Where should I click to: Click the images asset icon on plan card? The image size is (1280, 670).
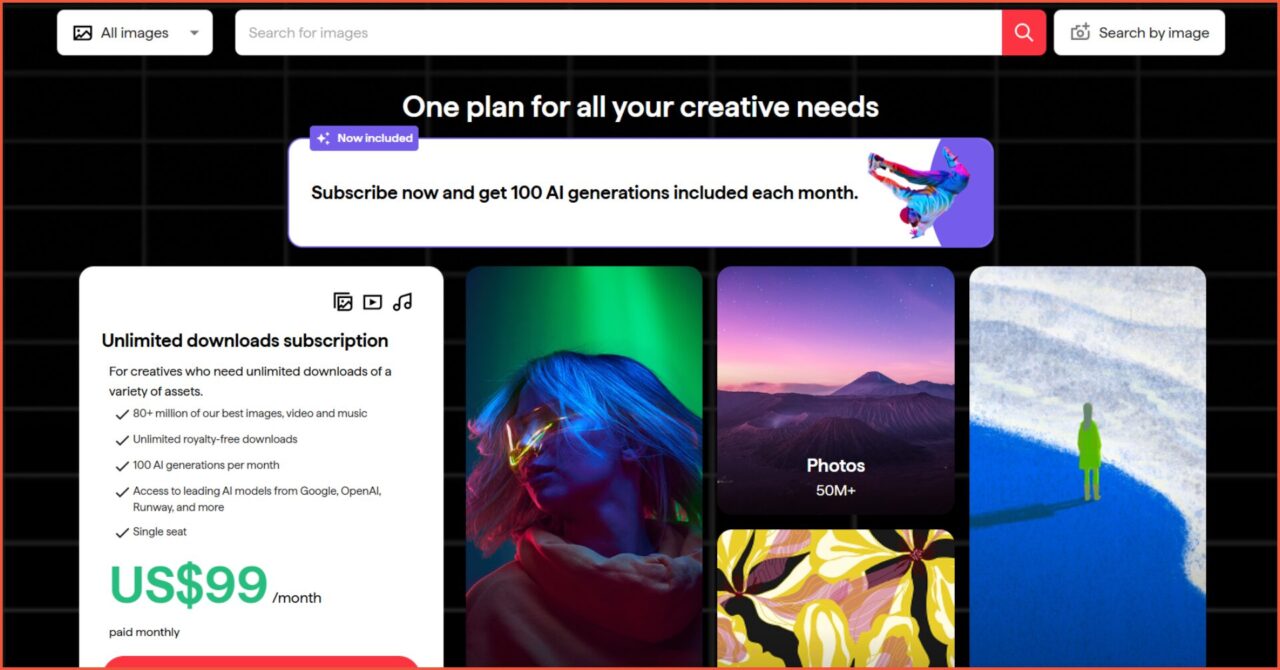[343, 302]
